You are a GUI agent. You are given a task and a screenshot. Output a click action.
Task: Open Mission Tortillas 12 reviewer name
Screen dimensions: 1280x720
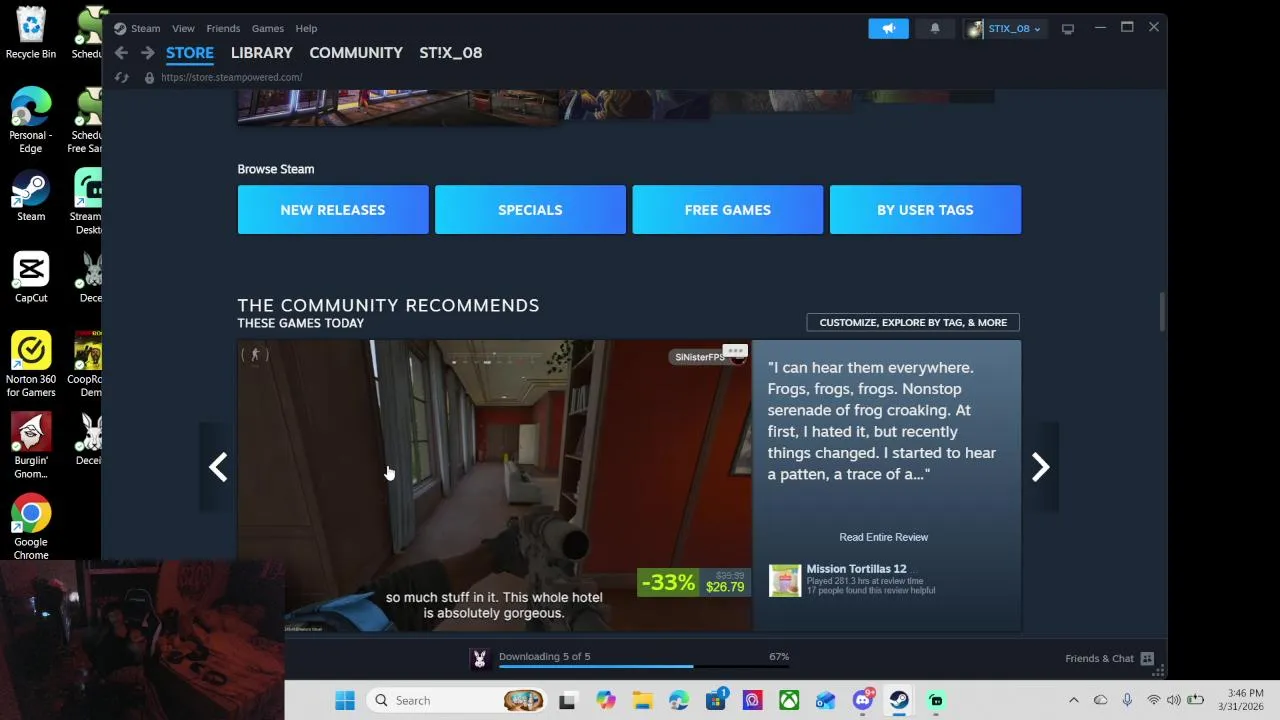(x=856, y=569)
